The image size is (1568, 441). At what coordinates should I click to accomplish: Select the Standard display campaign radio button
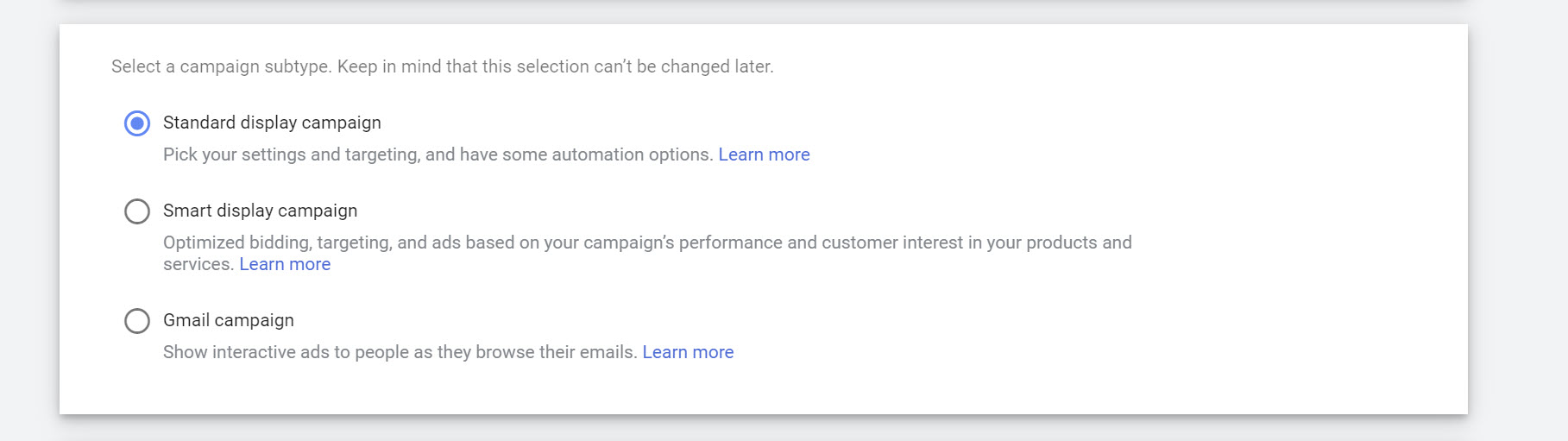(x=137, y=123)
